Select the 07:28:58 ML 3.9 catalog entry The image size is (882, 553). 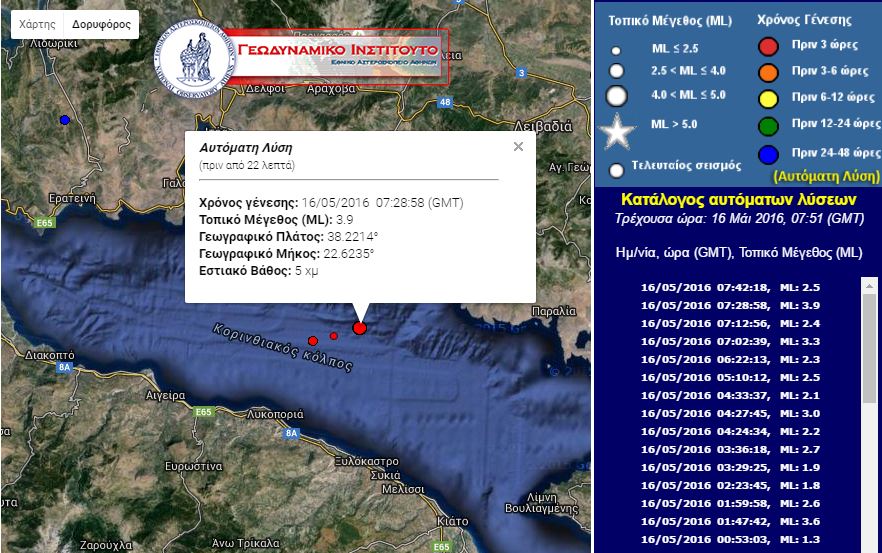745,305
